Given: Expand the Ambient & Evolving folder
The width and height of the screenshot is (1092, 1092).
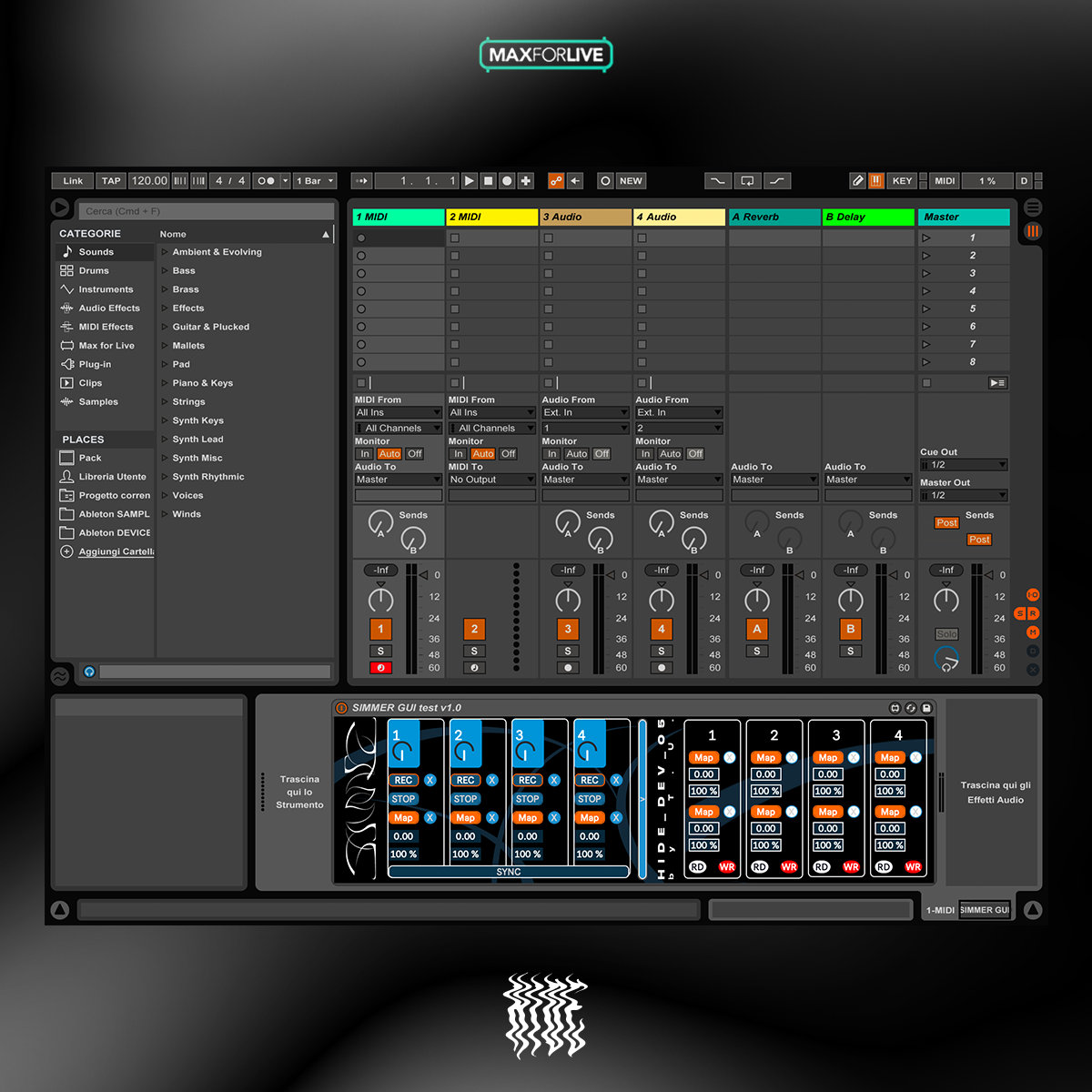Looking at the screenshot, I should click(x=165, y=252).
